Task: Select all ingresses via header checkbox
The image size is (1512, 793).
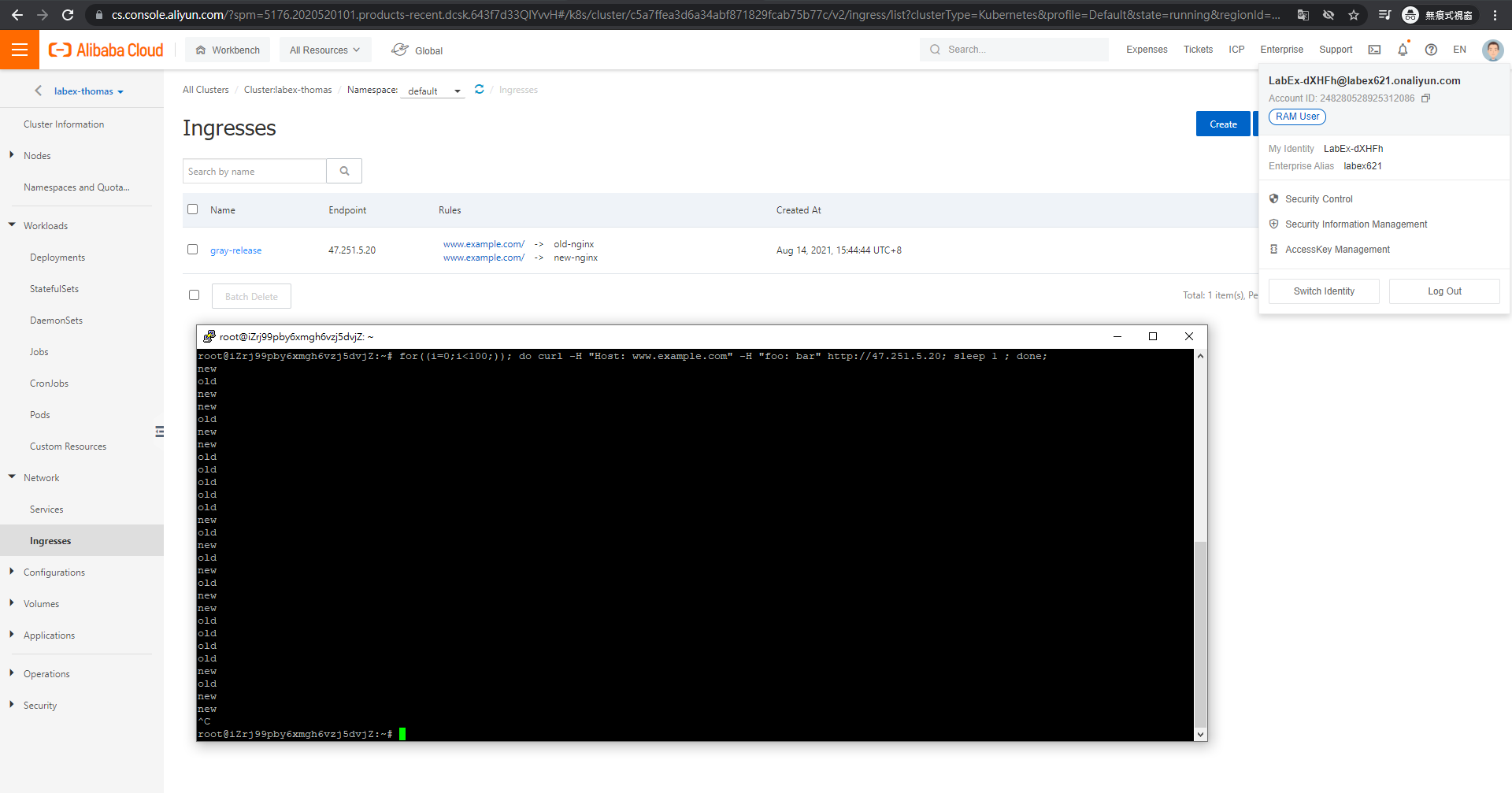Action: coord(192,209)
